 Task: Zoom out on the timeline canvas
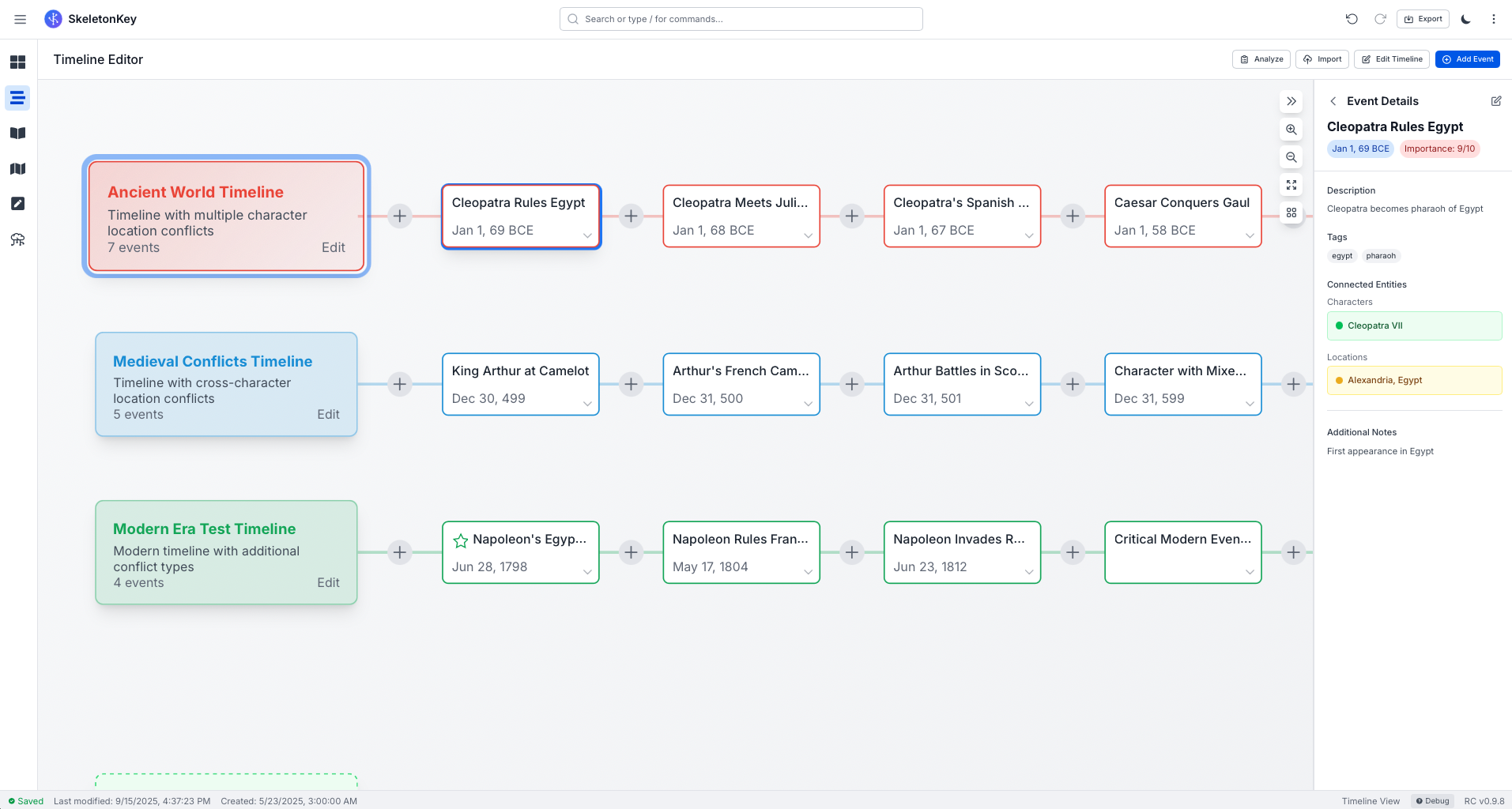1291,157
